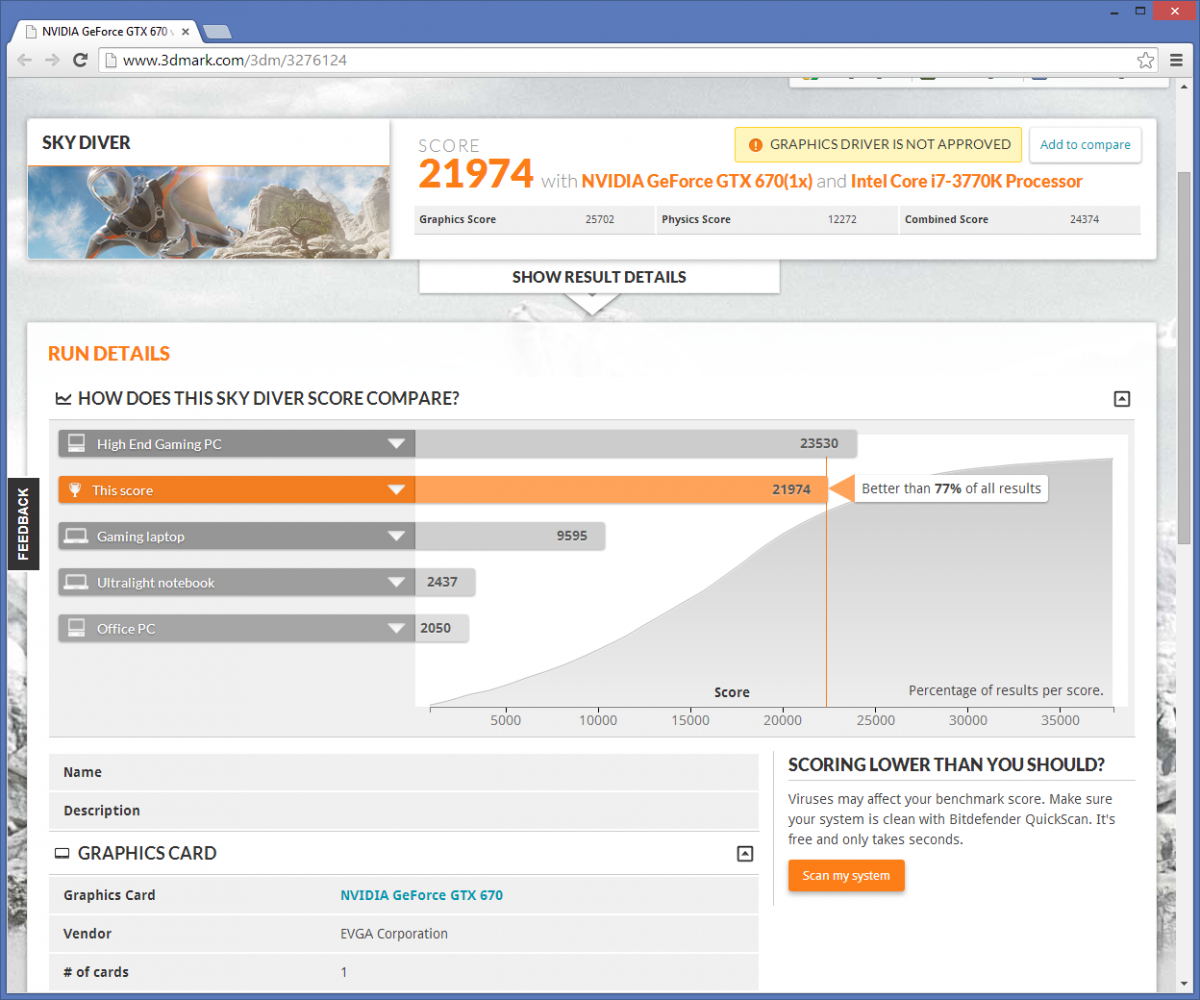The image size is (1200, 1000).
Task: Bookmark this page with the star icon
Action: point(1146,60)
